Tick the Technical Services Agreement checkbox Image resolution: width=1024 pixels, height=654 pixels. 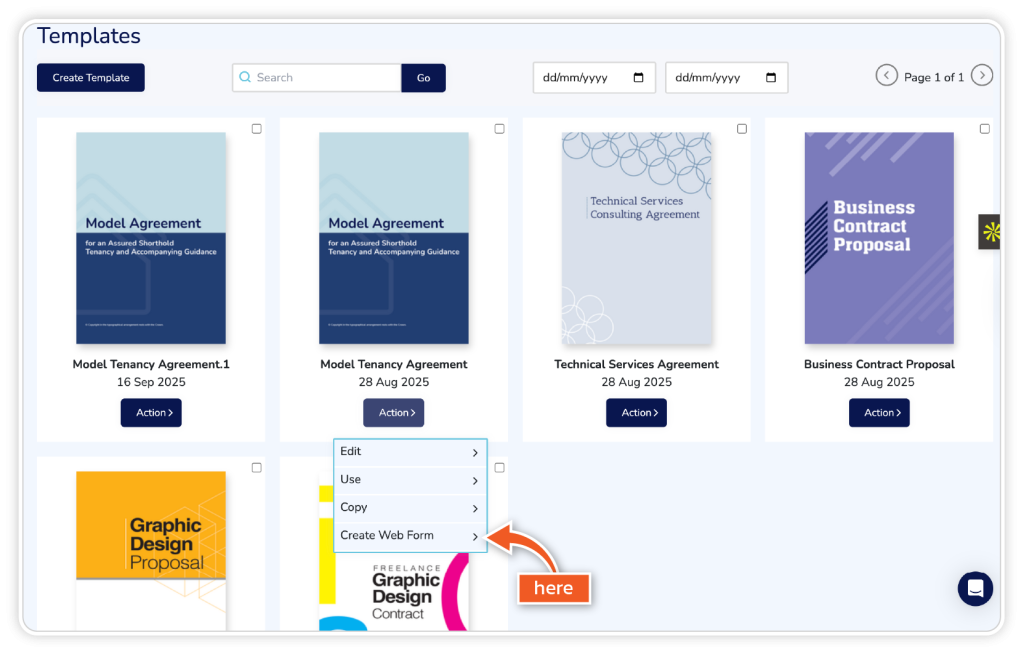(x=742, y=129)
